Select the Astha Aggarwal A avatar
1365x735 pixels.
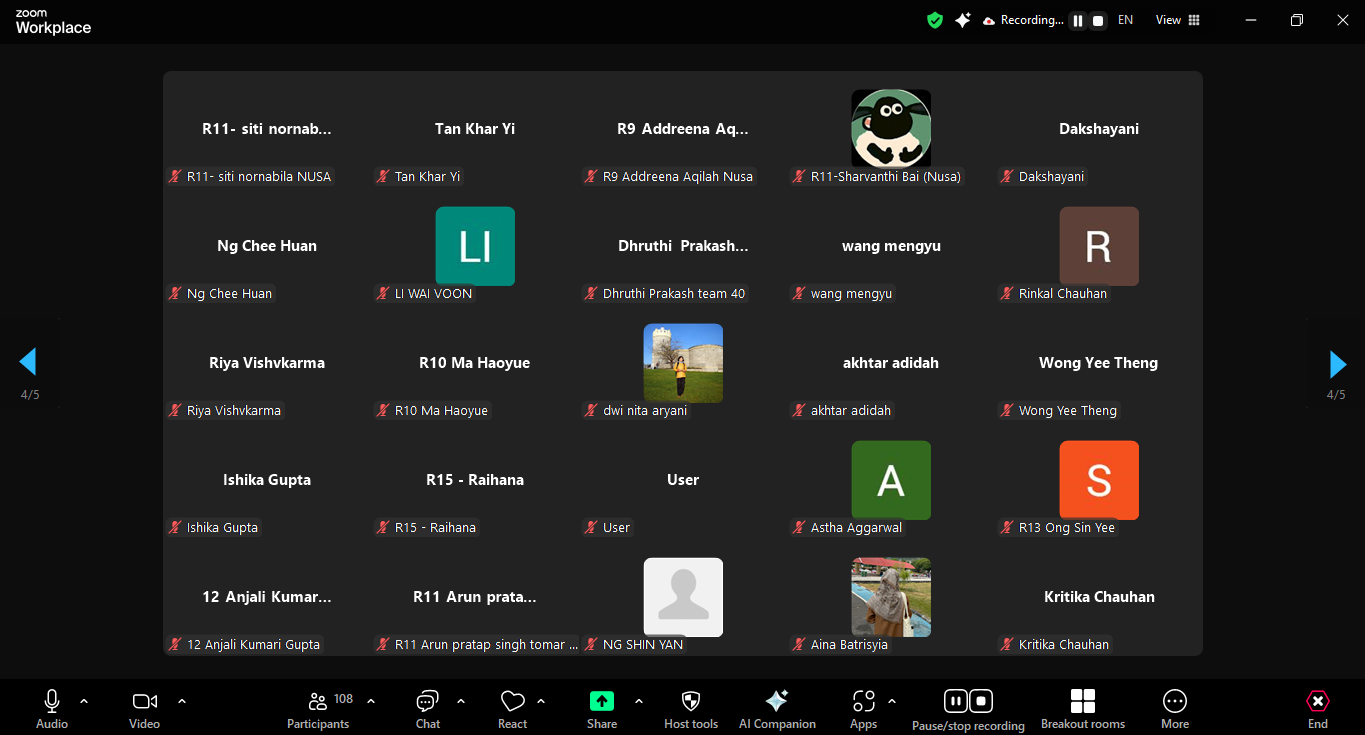(x=891, y=480)
